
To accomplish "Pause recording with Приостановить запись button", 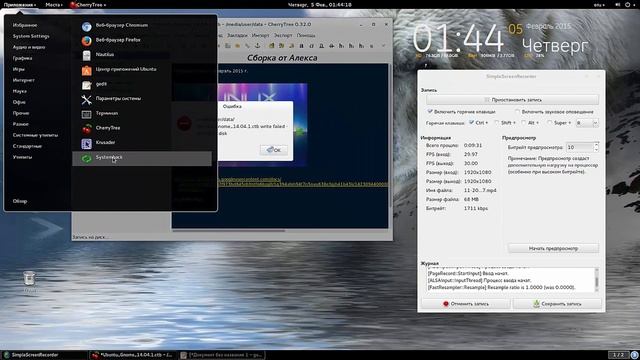I will pyautogui.click(x=512, y=100).
